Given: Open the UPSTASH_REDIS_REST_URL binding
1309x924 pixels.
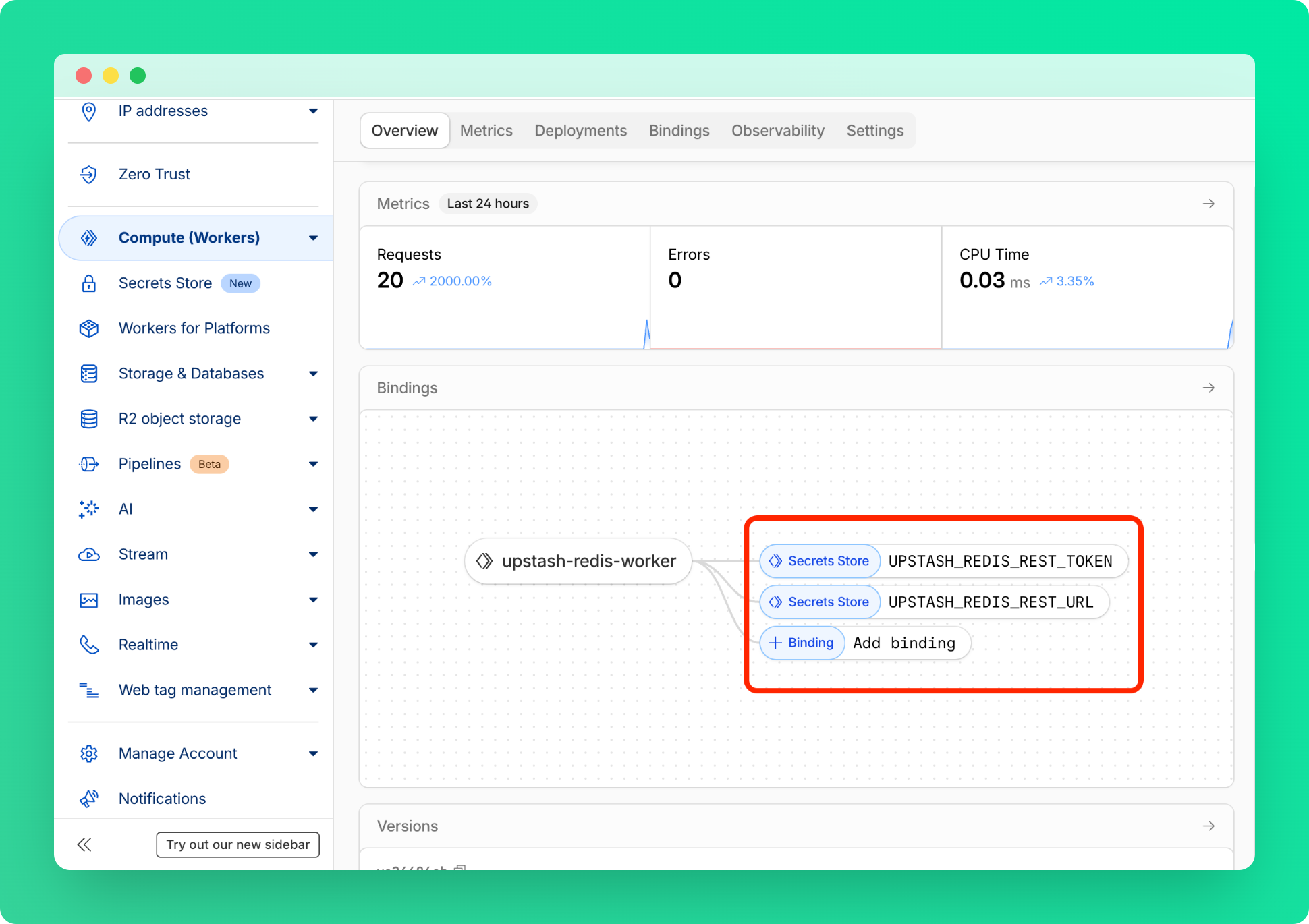Looking at the screenshot, I should point(935,602).
